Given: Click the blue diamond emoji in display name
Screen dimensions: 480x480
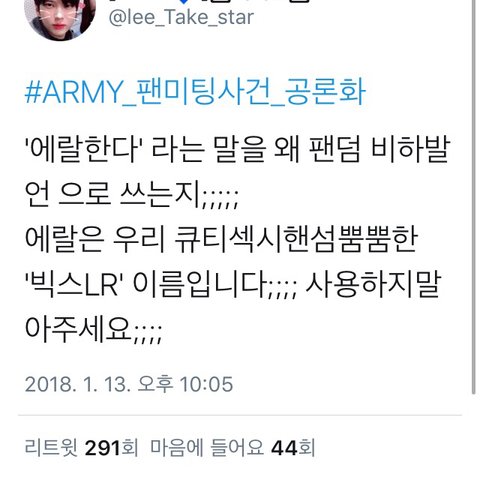Looking at the screenshot, I should (184, 2).
